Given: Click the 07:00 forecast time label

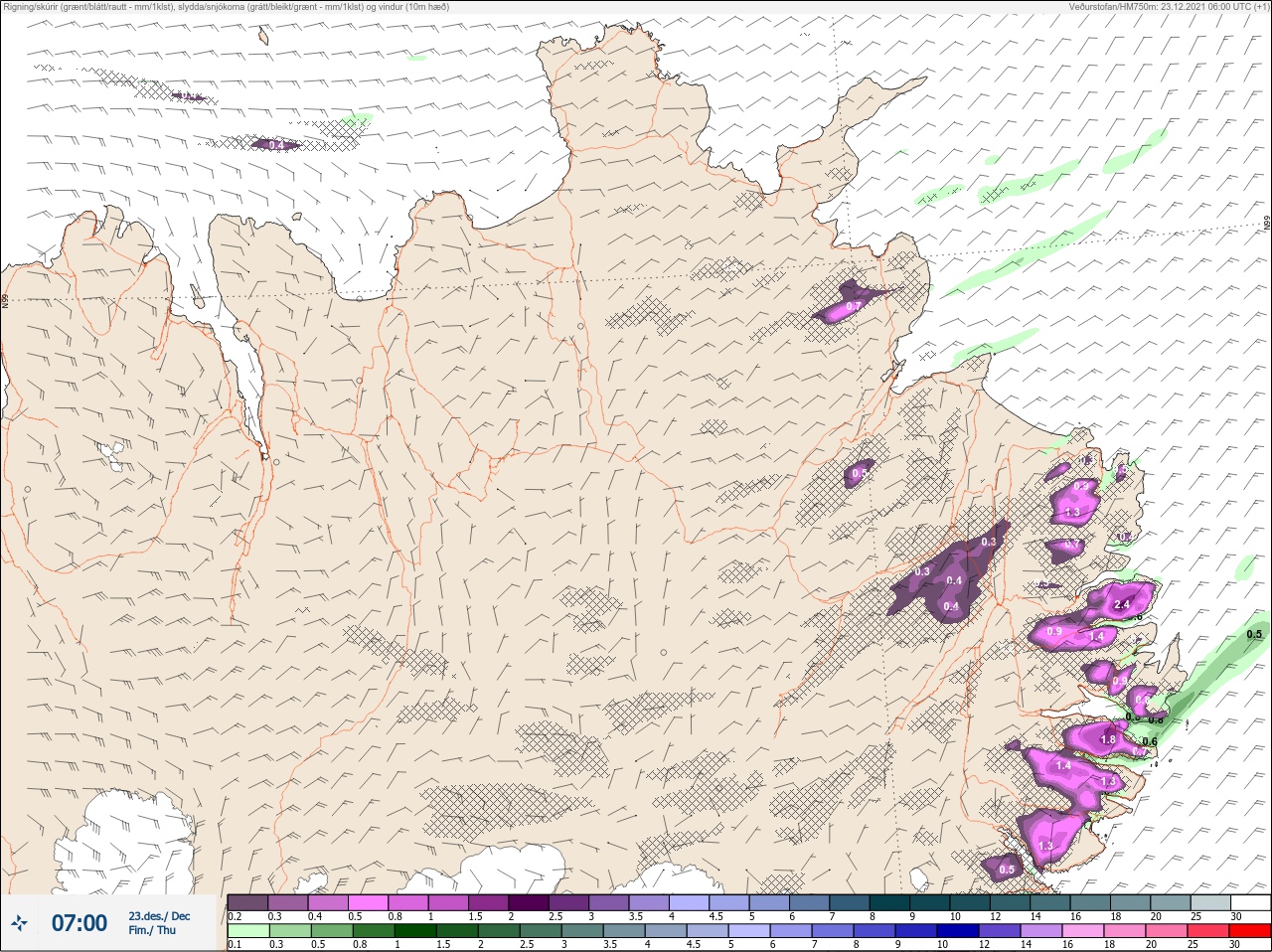Looking at the screenshot, I should [x=79, y=923].
